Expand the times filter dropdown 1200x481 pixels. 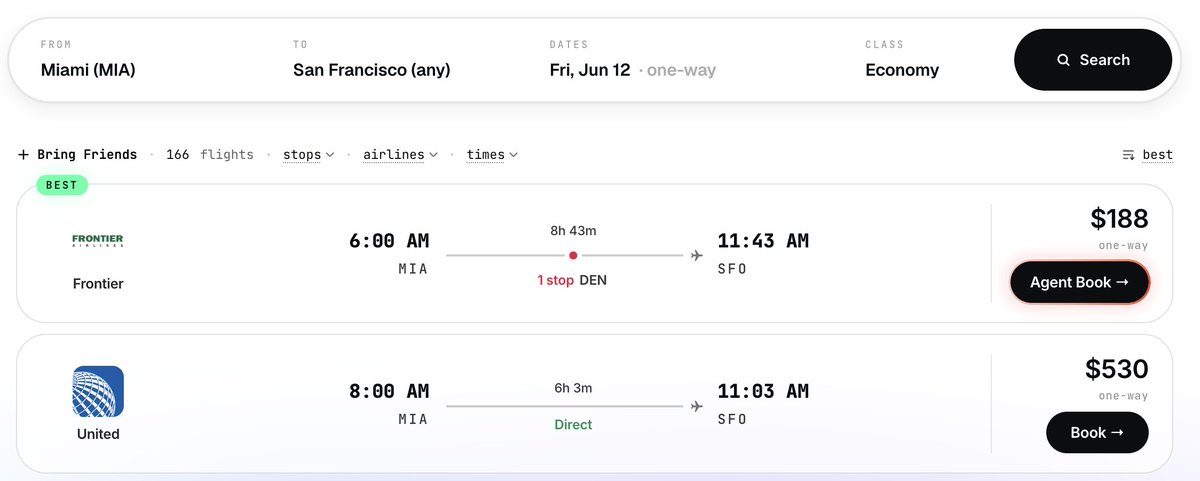pos(492,155)
